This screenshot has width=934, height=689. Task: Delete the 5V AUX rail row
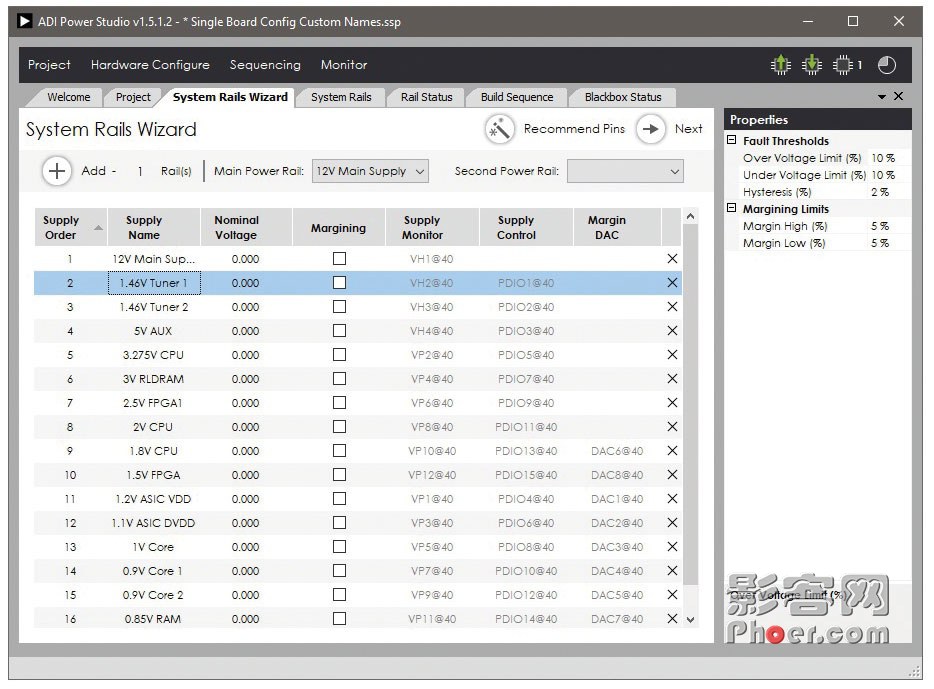672,331
